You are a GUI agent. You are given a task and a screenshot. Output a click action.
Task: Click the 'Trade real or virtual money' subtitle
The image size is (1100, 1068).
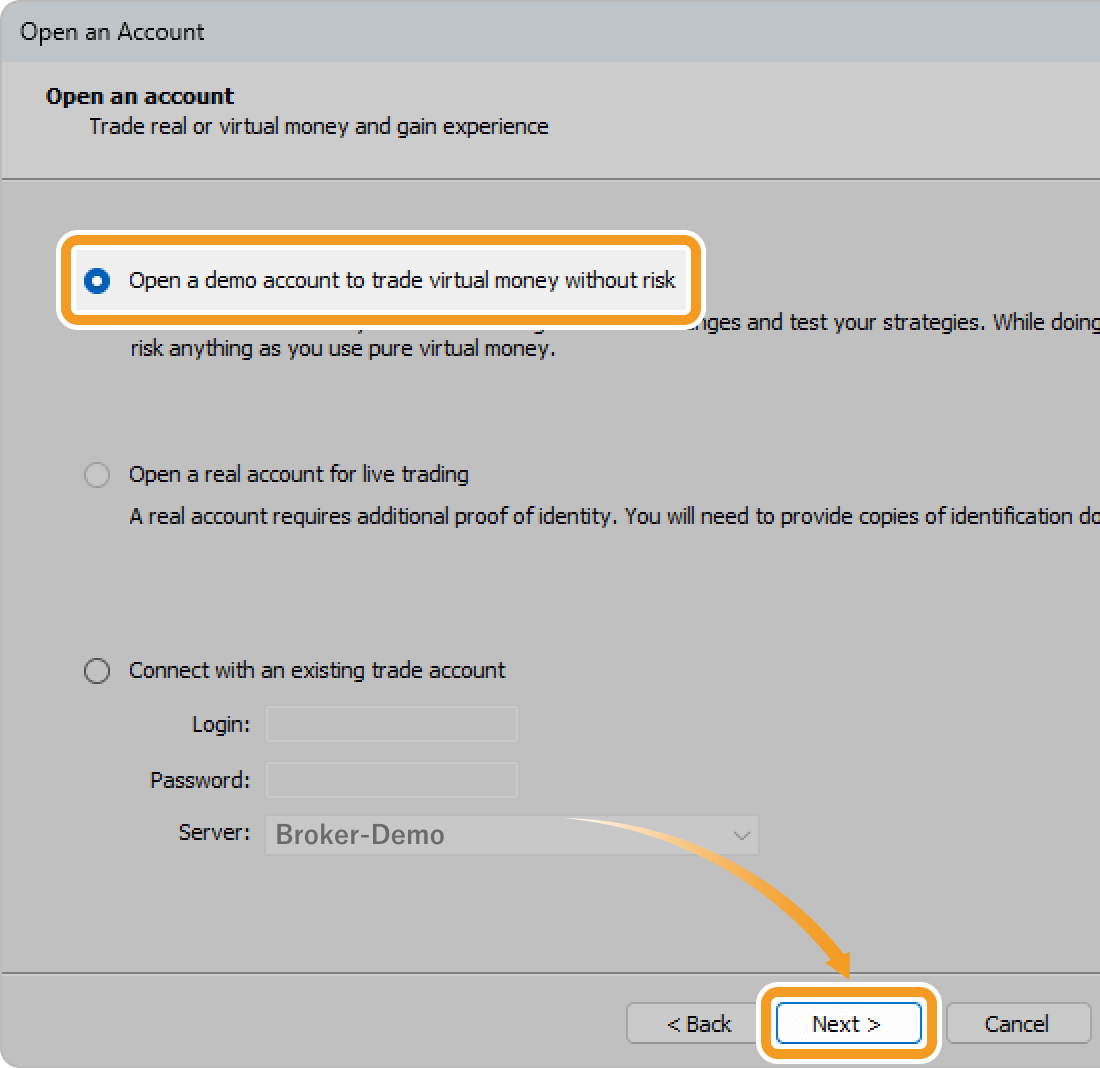tap(319, 126)
